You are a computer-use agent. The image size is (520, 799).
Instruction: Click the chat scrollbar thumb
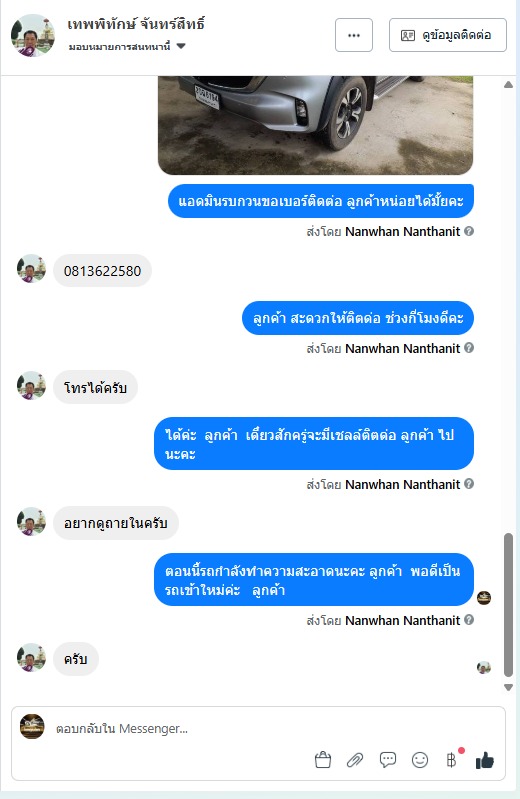click(x=508, y=604)
